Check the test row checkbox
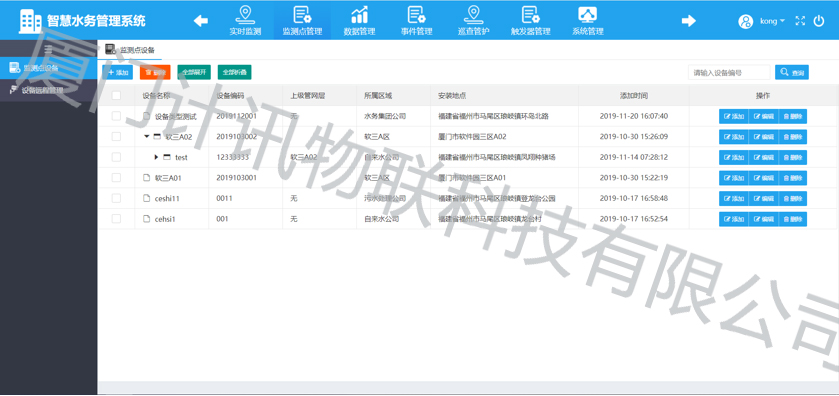The width and height of the screenshot is (839, 396). pos(116,157)
